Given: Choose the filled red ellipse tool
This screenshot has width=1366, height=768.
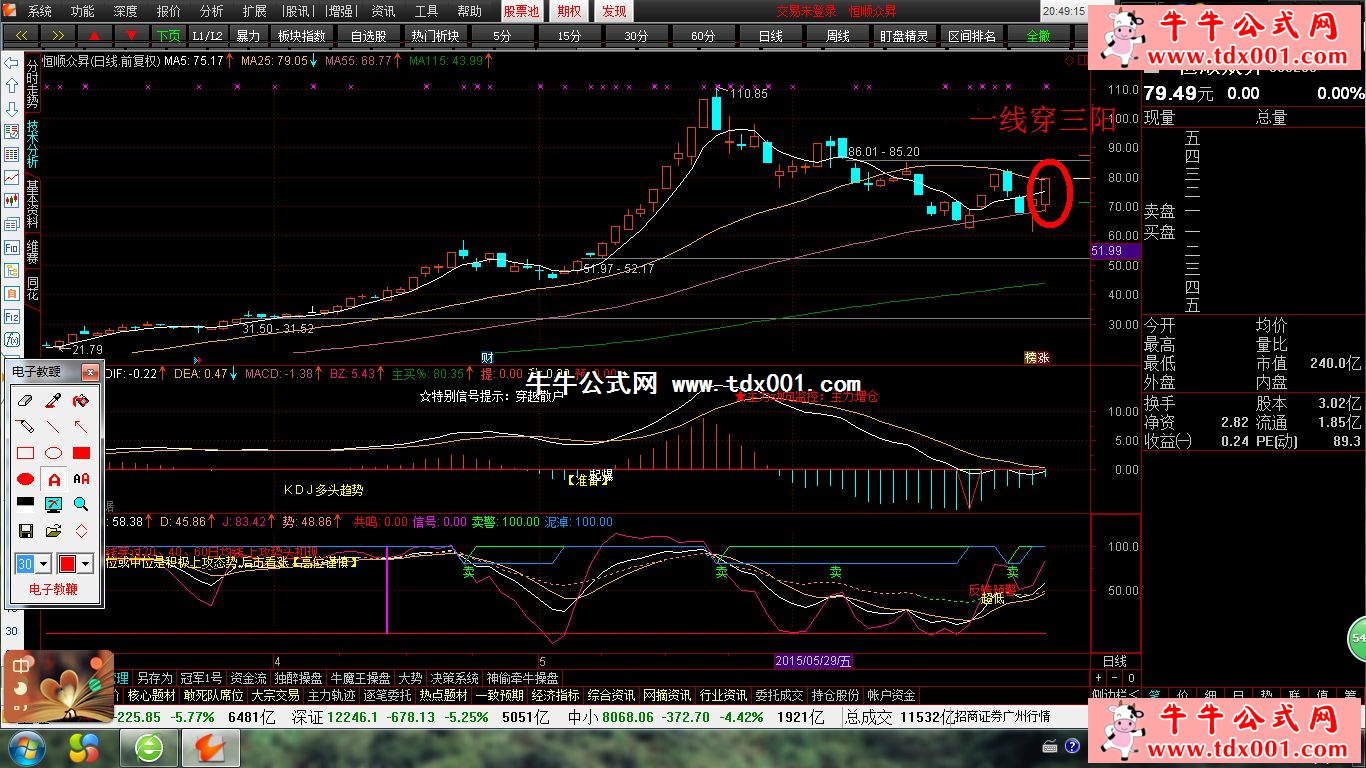Looking at the screenshot, I should (x=26, y=479).
